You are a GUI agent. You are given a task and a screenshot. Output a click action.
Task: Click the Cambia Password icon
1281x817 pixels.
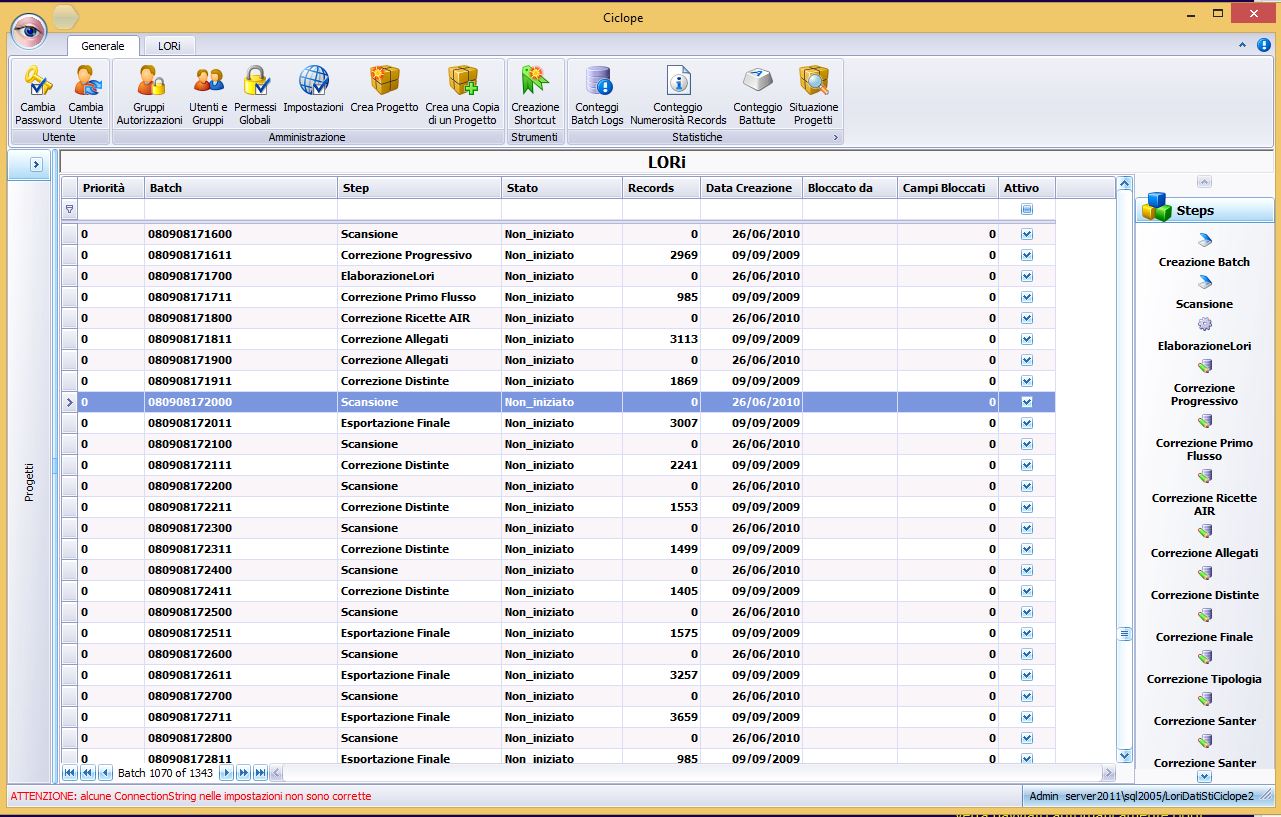(x=38, y=81)
